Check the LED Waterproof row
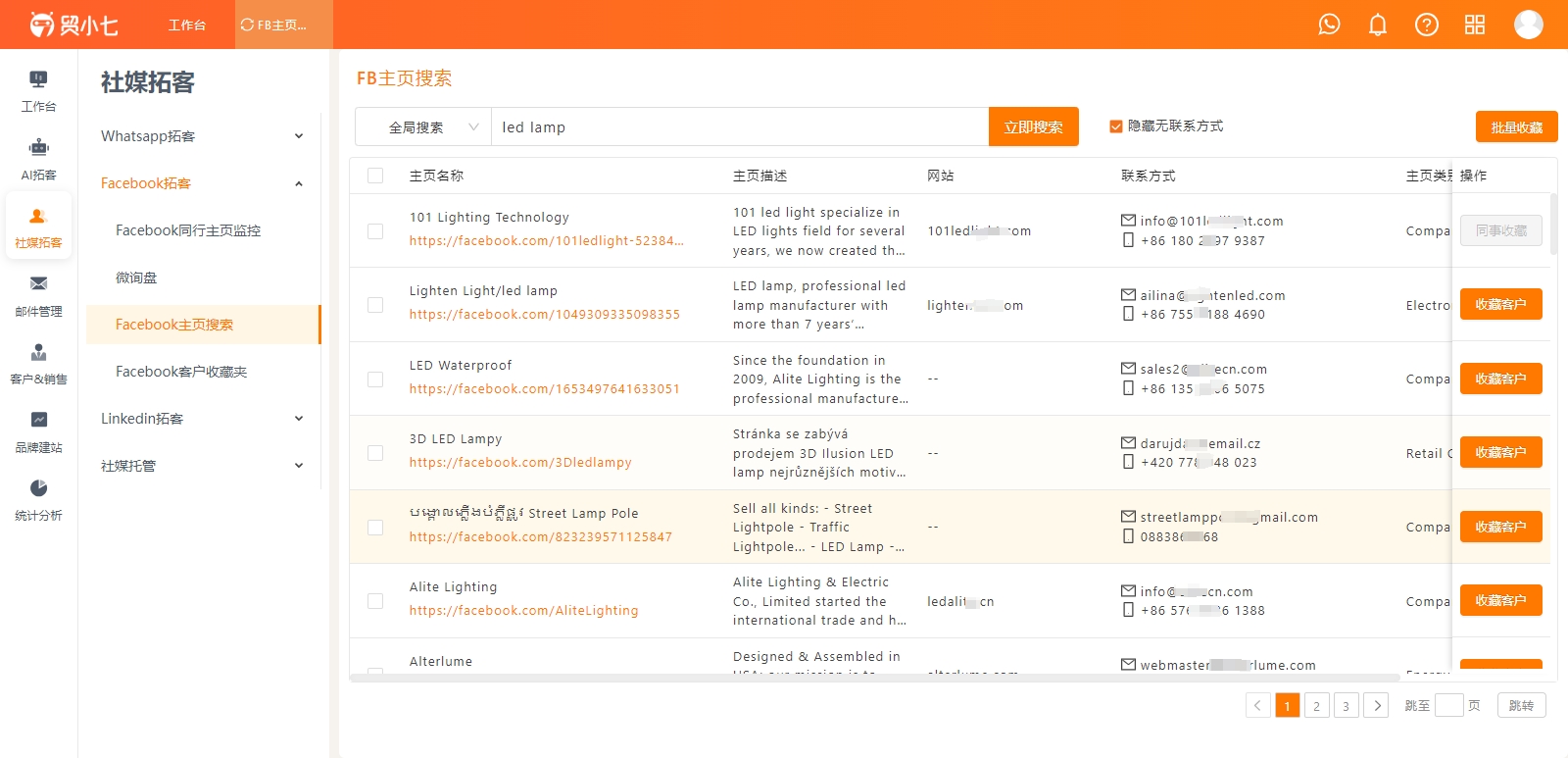Viewport: 1568px width, 758px height. (x=375, y=379)
